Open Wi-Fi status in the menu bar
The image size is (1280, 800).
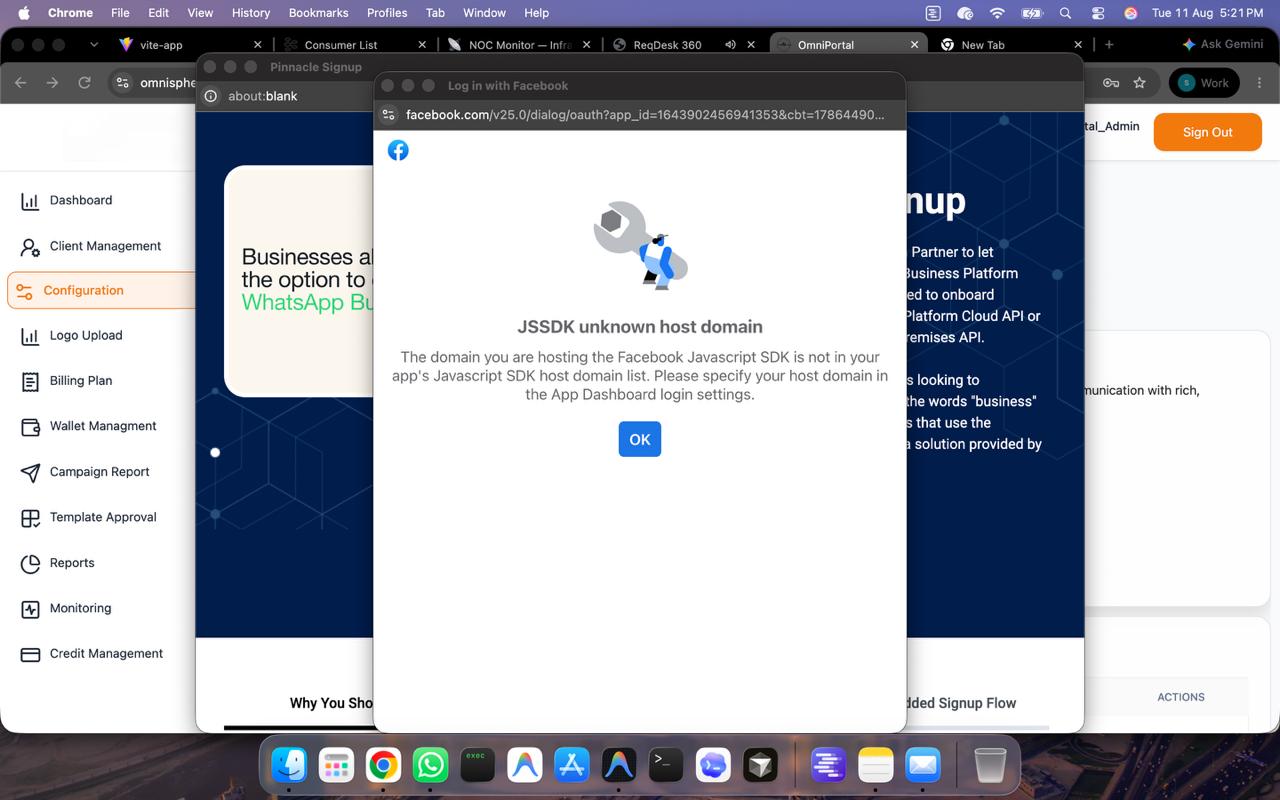(x=997, y=13)
